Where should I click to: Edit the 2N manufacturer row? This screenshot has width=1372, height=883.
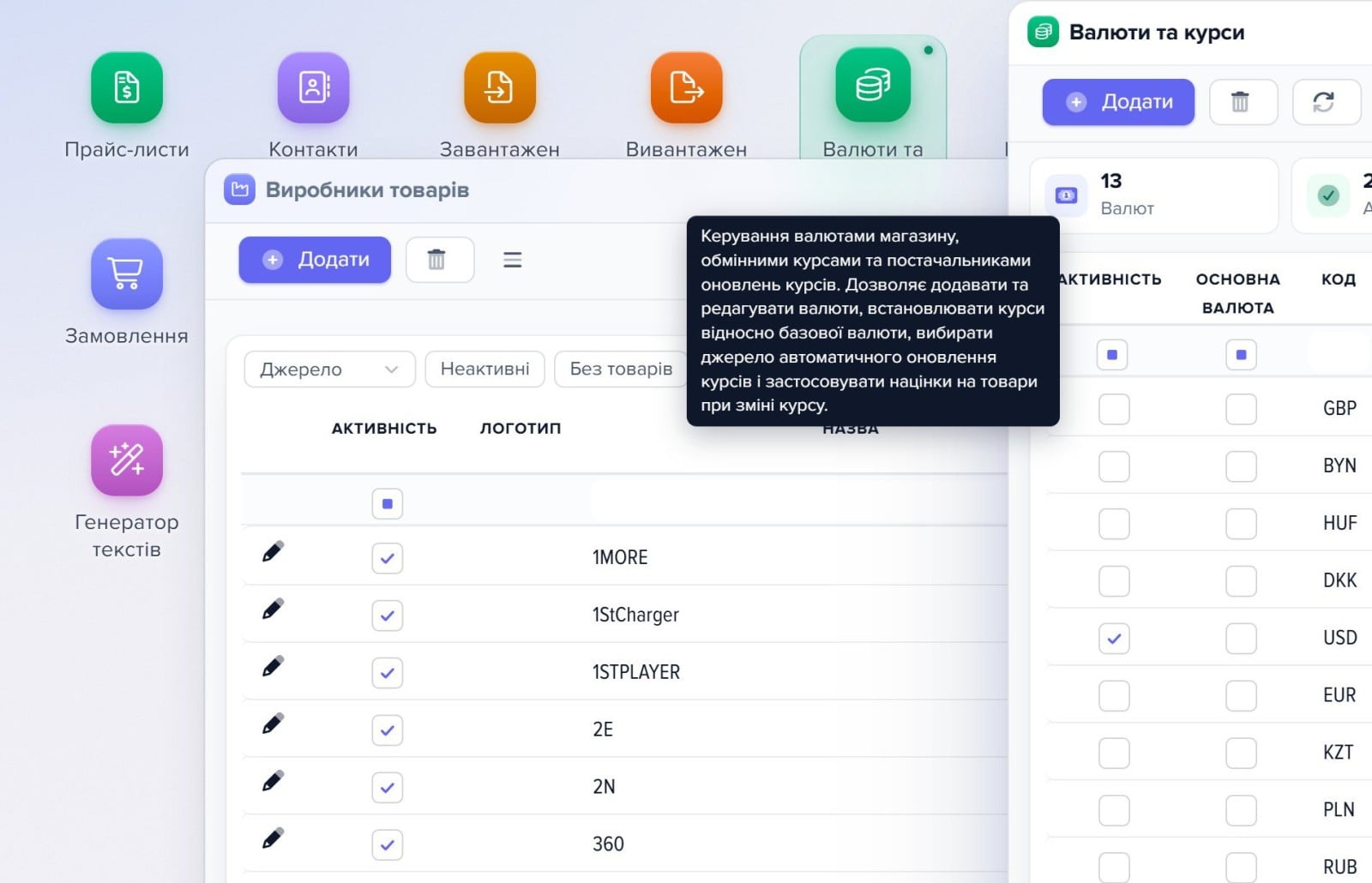[x=273, y=782]
